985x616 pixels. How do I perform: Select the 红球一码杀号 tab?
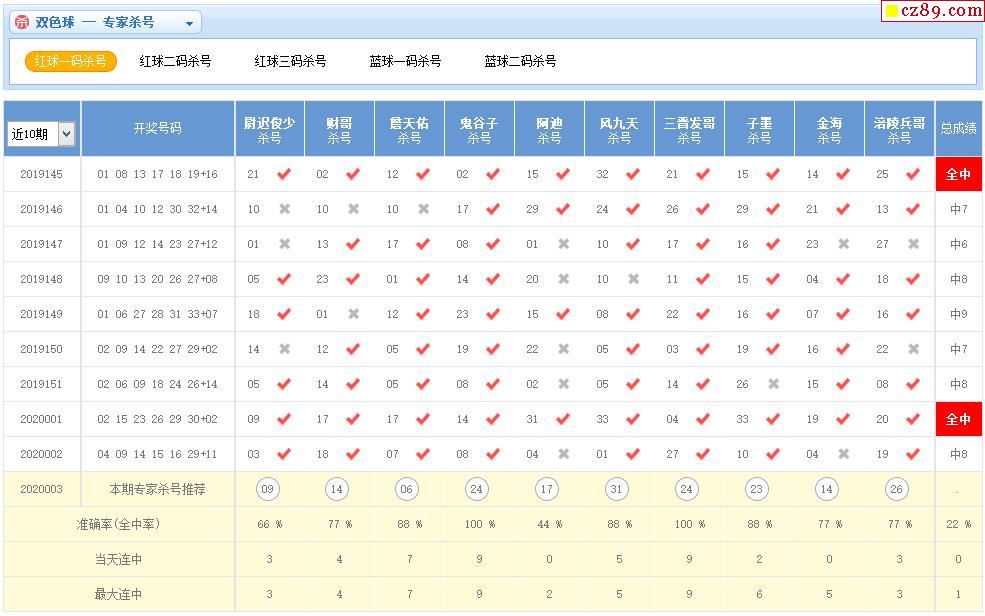pos(70,61)
